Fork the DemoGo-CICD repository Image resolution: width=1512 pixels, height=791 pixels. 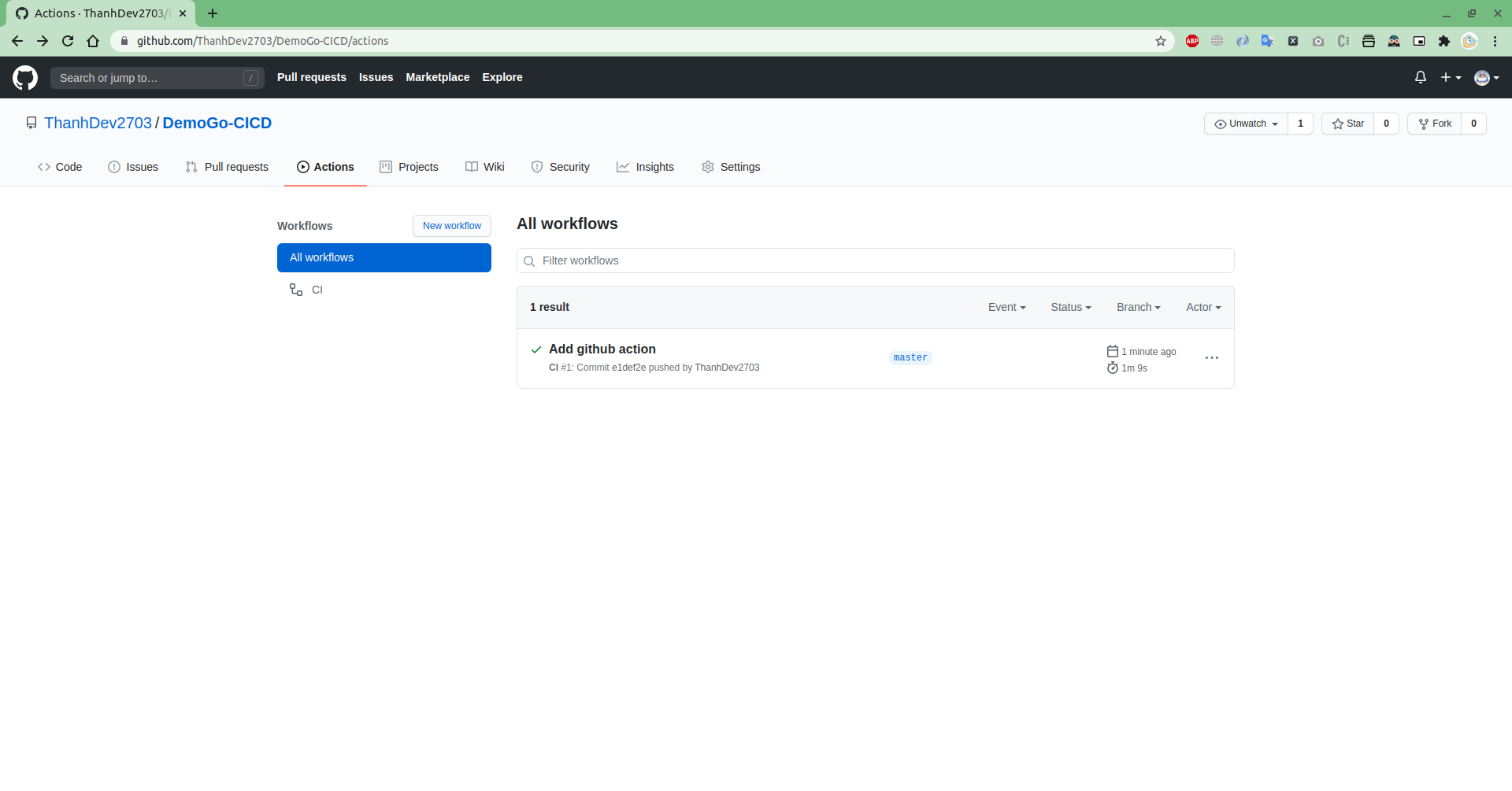point(1435,124)
